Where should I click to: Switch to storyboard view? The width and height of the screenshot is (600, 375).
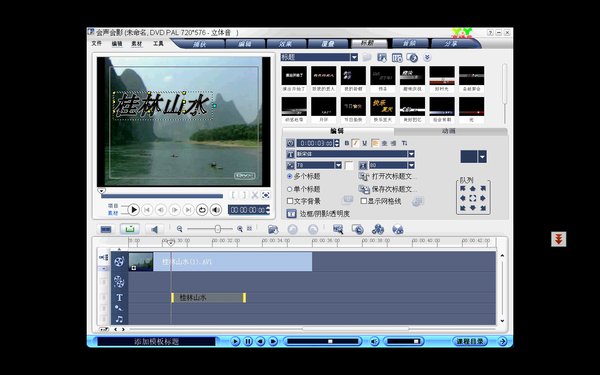[x=106, y=229]
